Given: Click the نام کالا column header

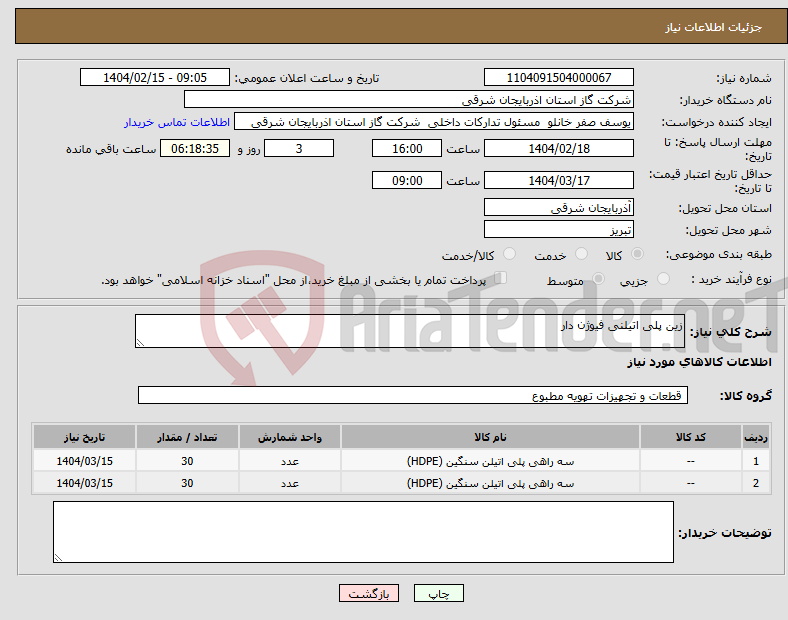Looking at the screenshot, I should point(490,437).
